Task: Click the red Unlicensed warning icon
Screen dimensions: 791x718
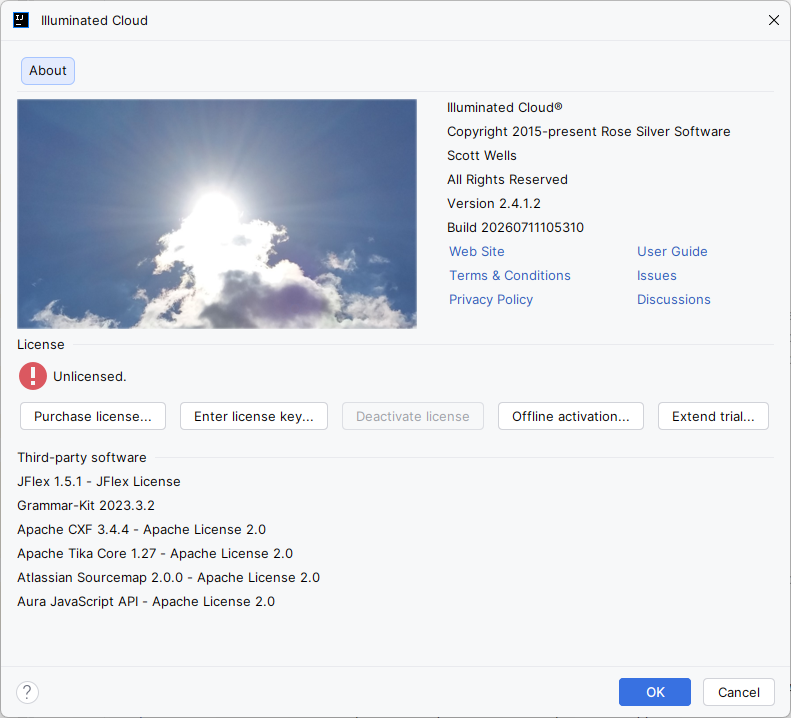Action: (x=33, y=376)
